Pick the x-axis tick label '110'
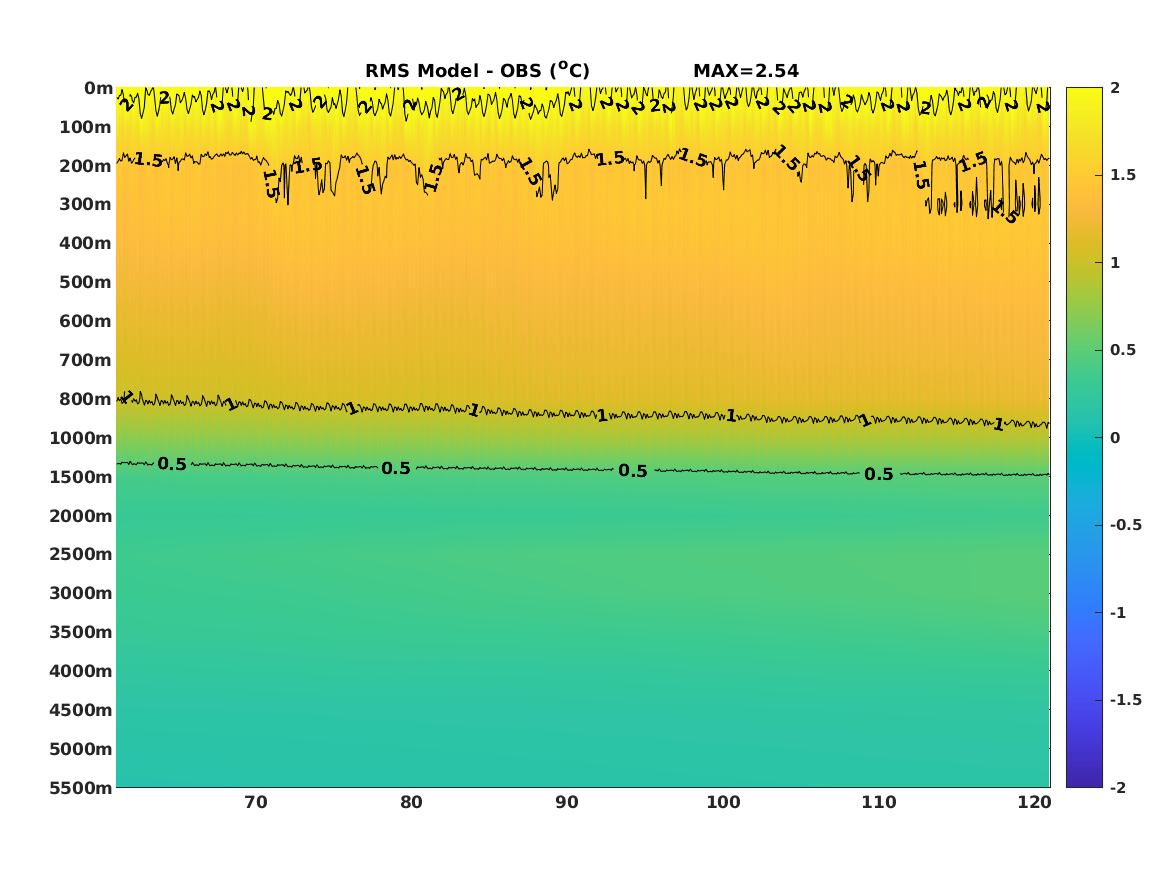Screen dimensions: 1167x875 point(879,803)
